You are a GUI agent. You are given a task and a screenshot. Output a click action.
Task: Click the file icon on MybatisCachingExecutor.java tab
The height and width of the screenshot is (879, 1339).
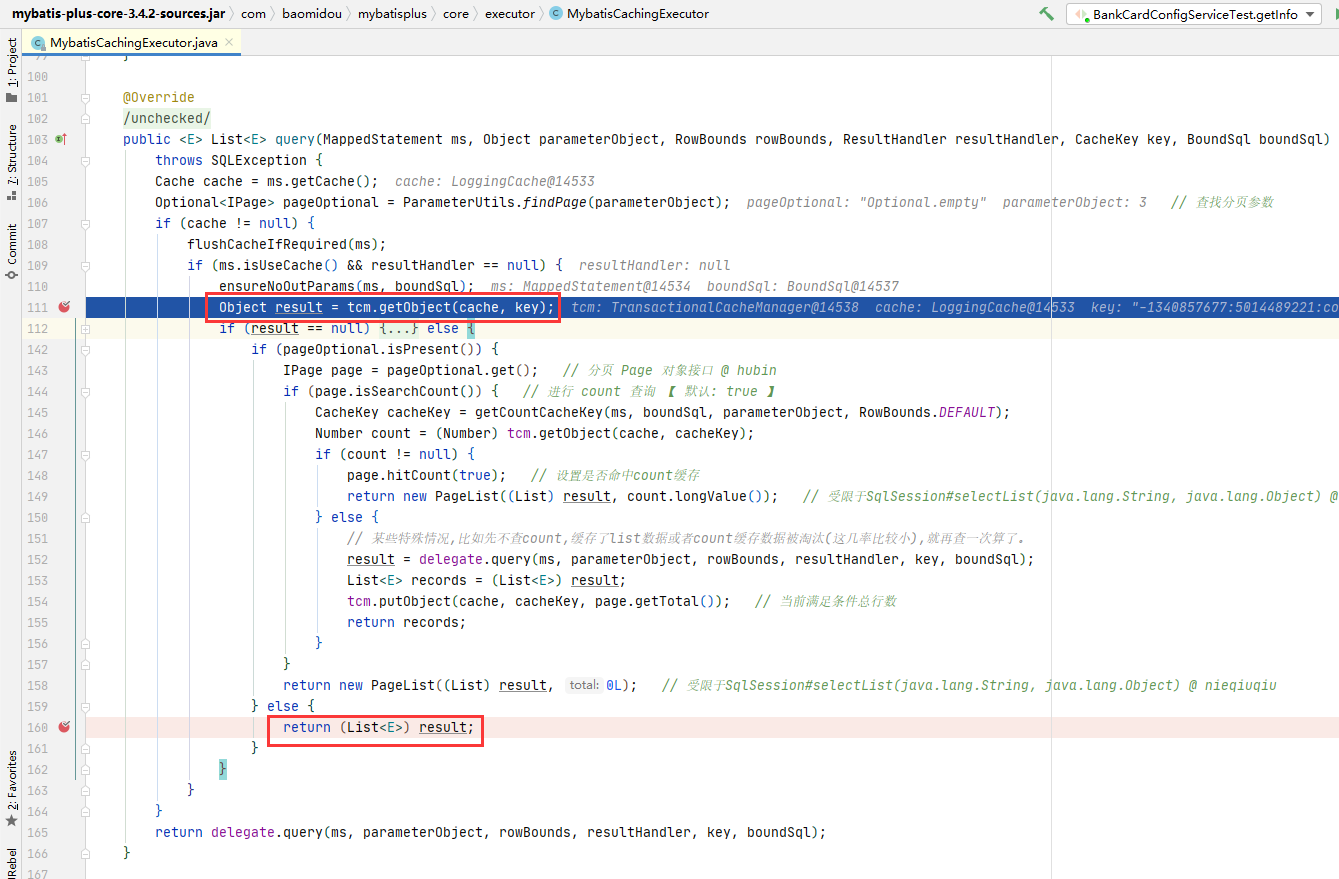pyautogui.click(x=38, y=42)
